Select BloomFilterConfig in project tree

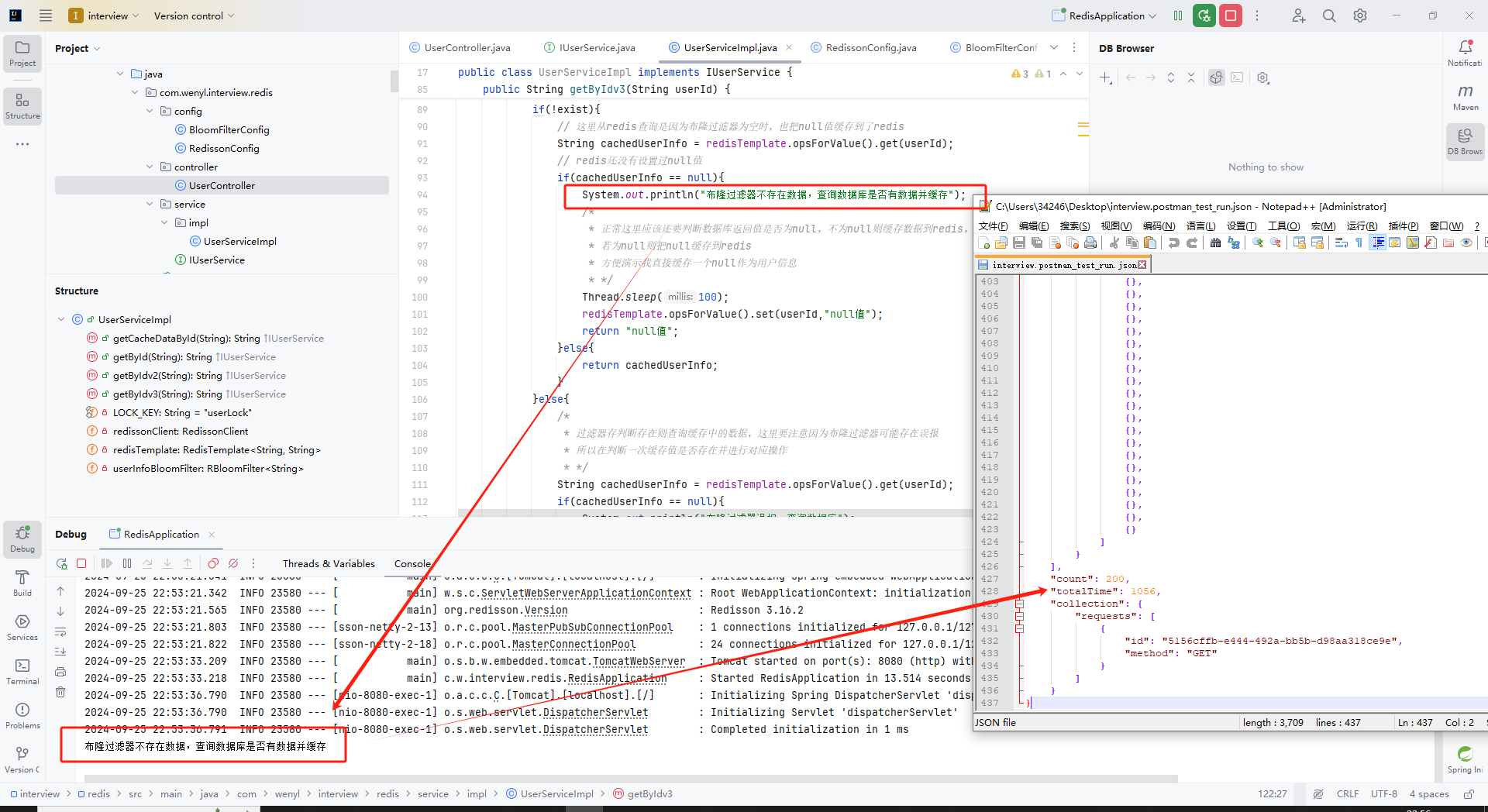point(229,129)
